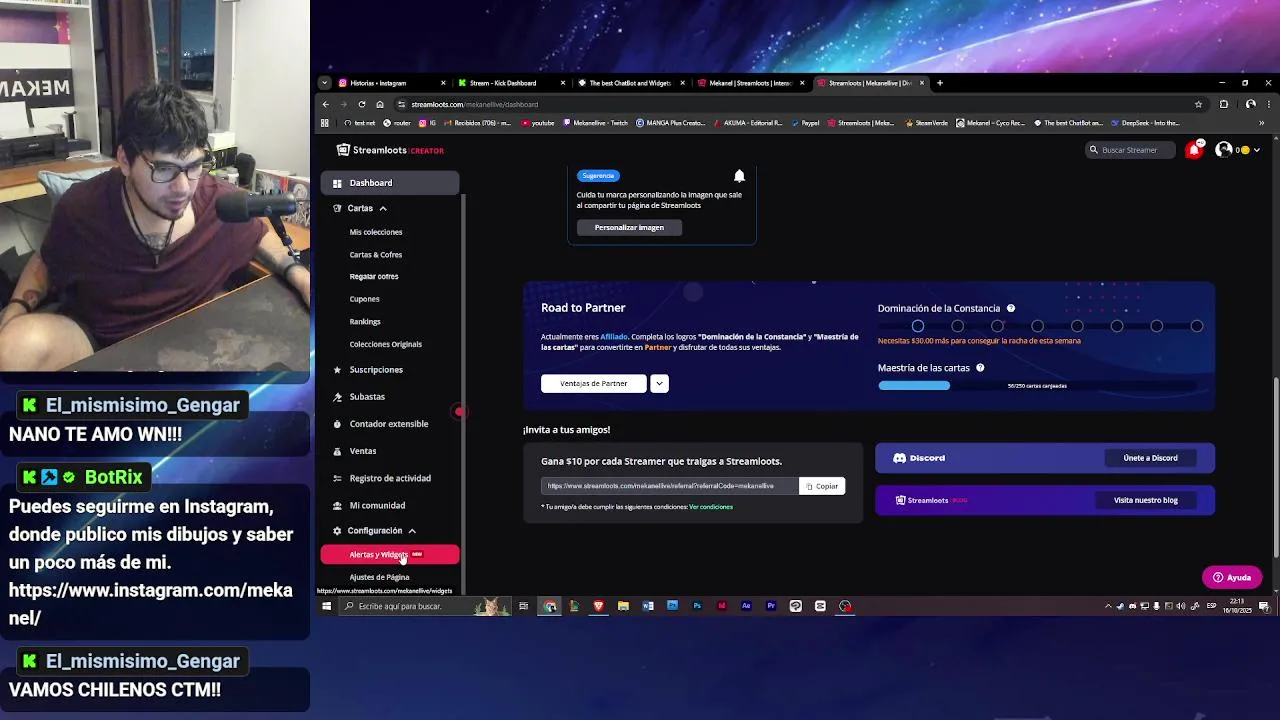
Task: Click the Únete a Discord button
Action: click(1150, 458)
